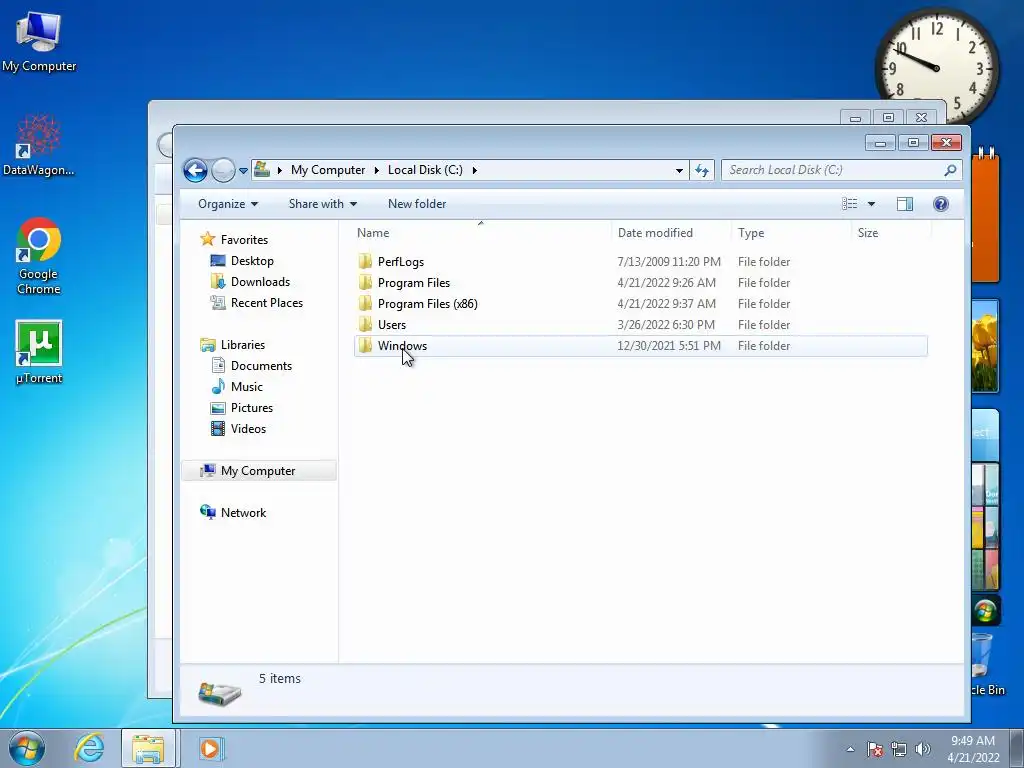Open Videos library in navigation pane
This screenshot has width=1024, height=768.
tap(248, 428)
